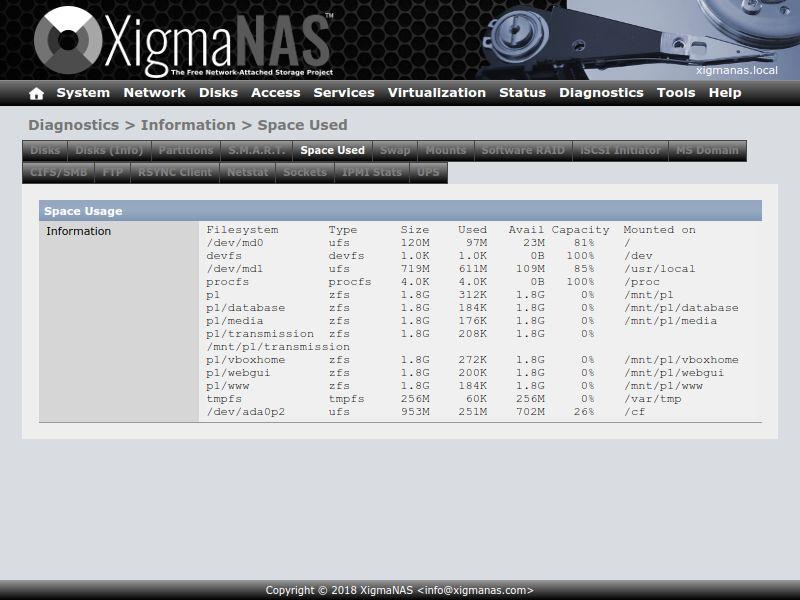Go to the Netstat tab
Image resolution: width=800 pixels, height=600 pixels.
pyautogui.click(x=248, y=172)
